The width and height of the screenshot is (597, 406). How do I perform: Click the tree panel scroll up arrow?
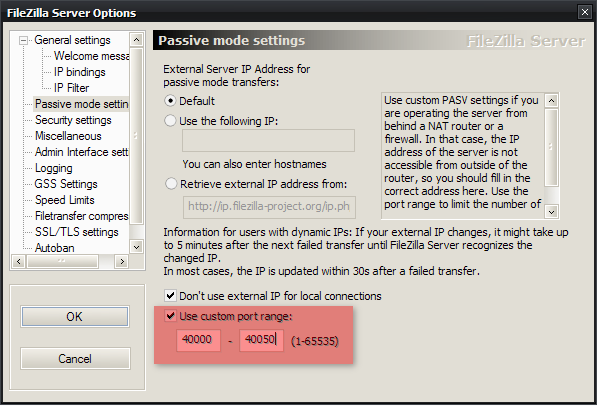pyautogui.click(x=136, y=40)
